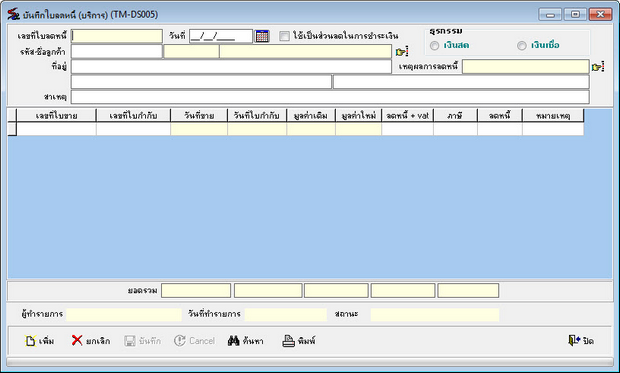
Task: Click the เลขที่ใบขาย column header
Action: (x=57, y=115)
